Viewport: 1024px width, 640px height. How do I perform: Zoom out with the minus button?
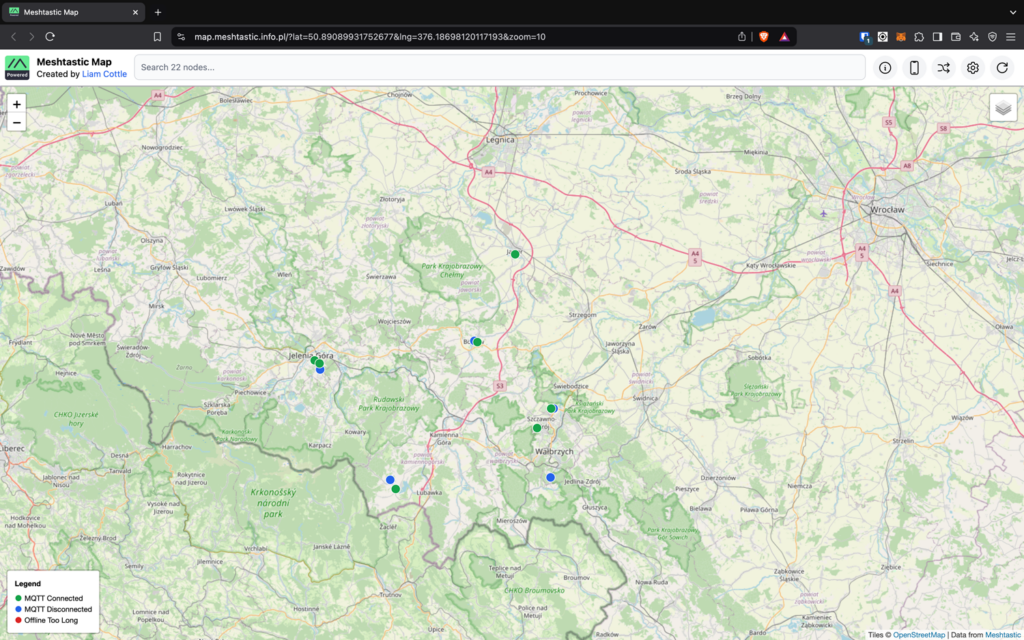point(17,123)
